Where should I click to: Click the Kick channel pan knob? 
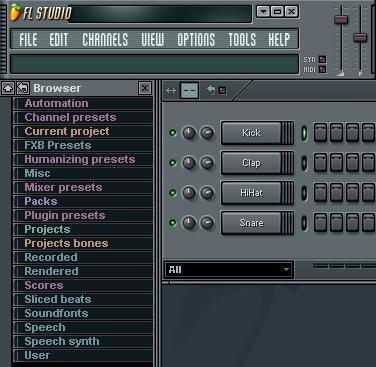(189, 133)
